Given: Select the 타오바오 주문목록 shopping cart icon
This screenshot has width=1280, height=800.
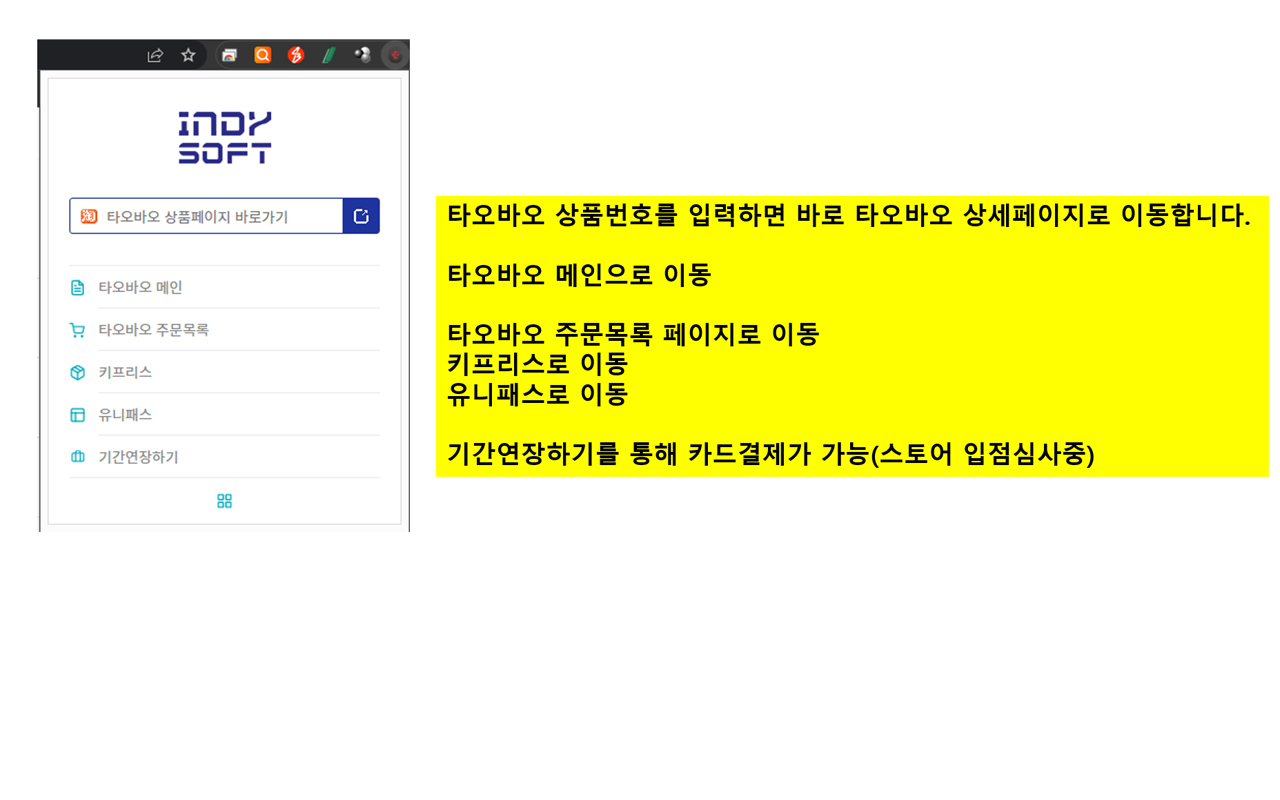Looking at the screenshot, I should point(78,329).
